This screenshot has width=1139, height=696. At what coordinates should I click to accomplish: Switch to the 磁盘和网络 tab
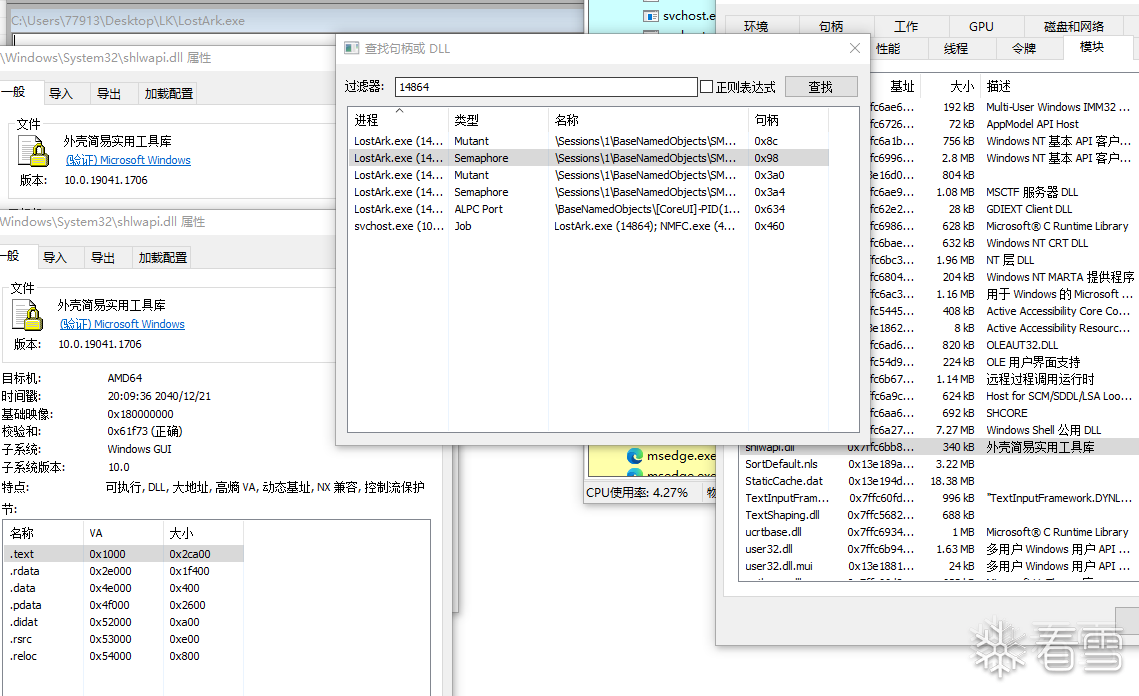pyautogui.click(x=1074, y=27)
